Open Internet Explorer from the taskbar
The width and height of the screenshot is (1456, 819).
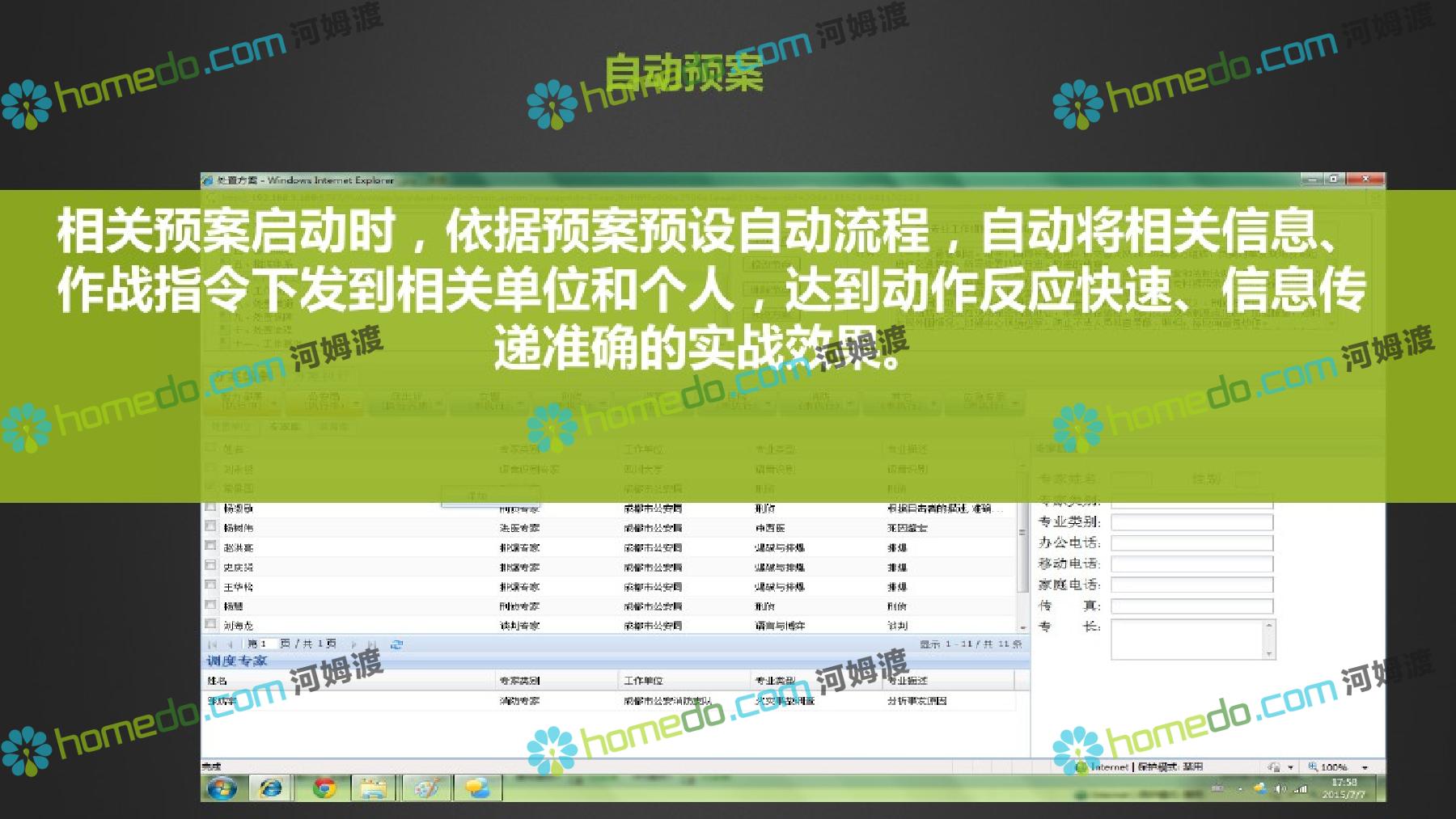click(270, 788)
